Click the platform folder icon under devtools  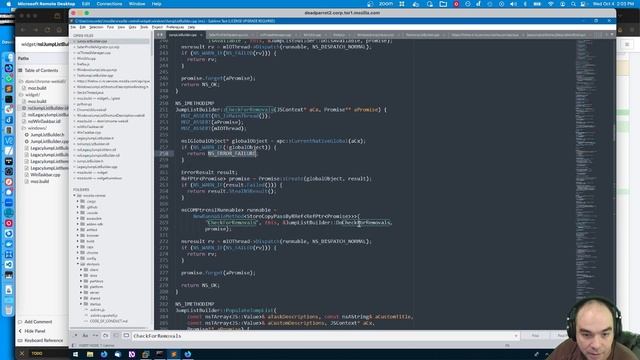coord(86,287)
